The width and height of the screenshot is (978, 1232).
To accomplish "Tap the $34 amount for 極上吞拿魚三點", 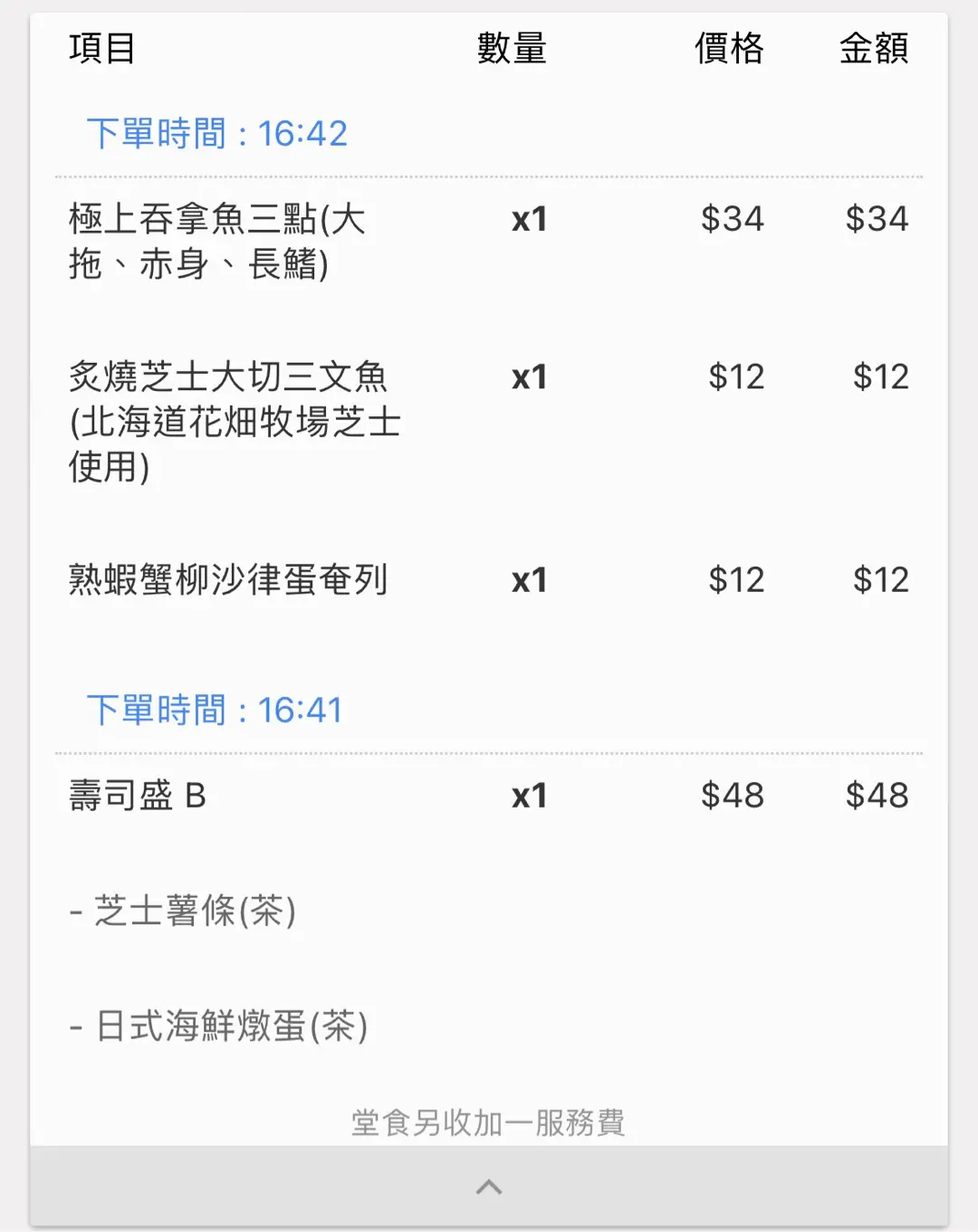I will pos(877,219).
